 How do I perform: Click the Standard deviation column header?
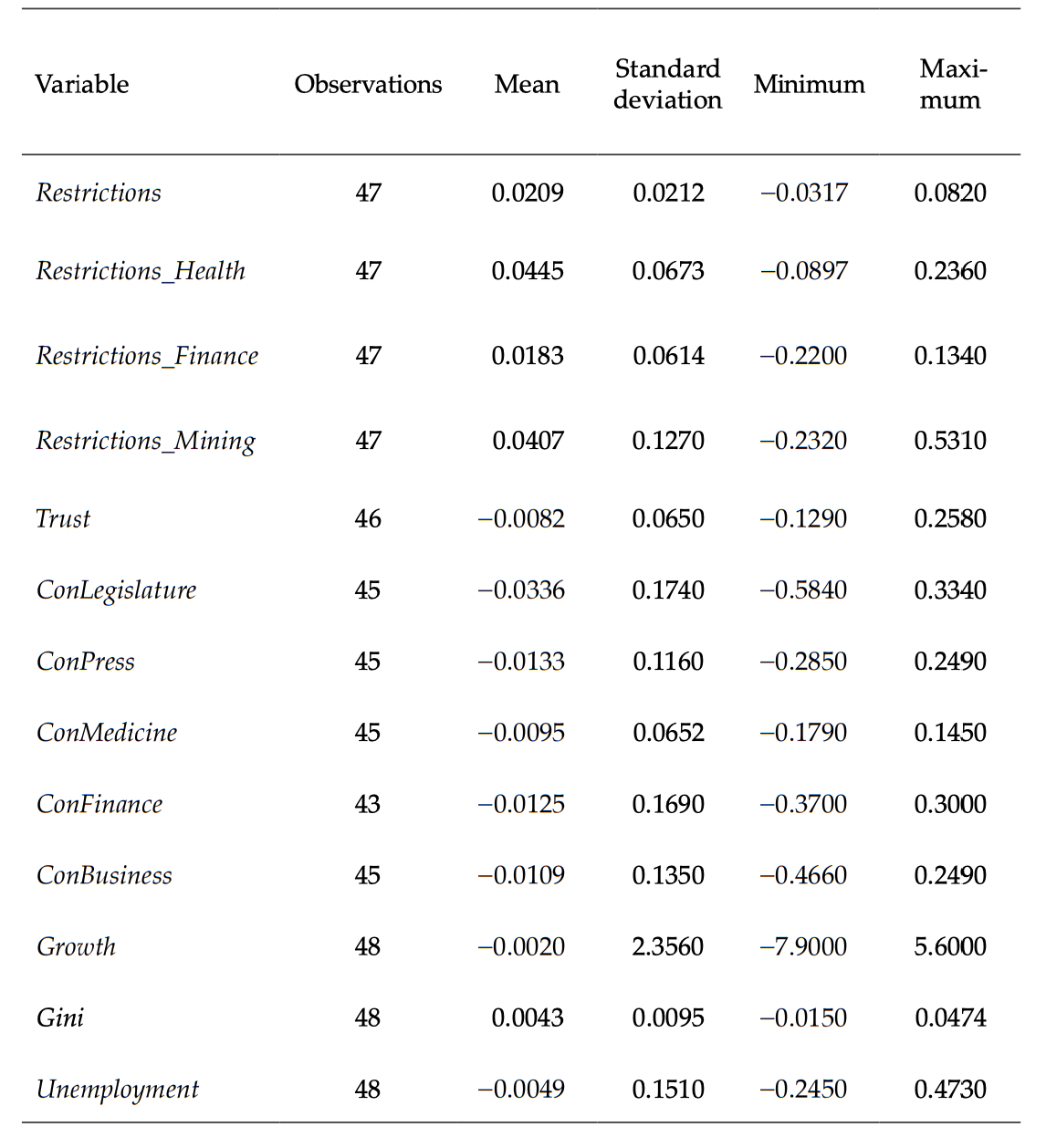tap(667, 84)
